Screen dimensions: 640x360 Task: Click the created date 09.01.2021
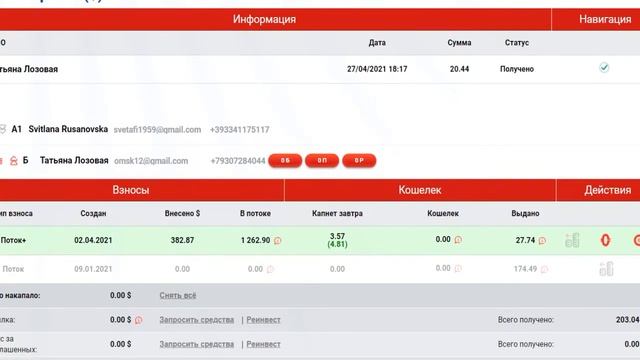pyautogui.click(x=93, y=269)
